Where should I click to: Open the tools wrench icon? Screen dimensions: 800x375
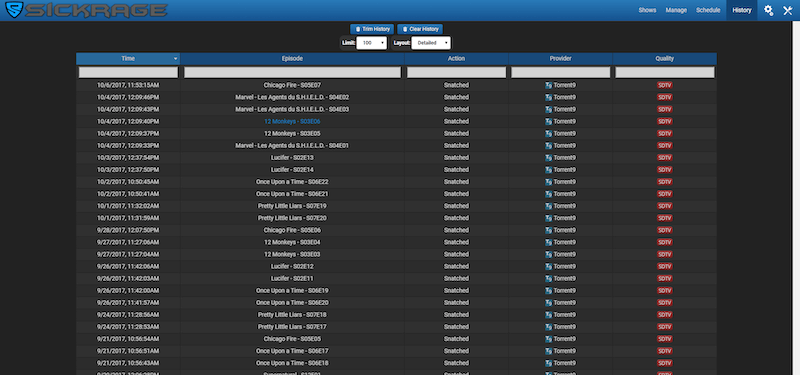point(787,10)
